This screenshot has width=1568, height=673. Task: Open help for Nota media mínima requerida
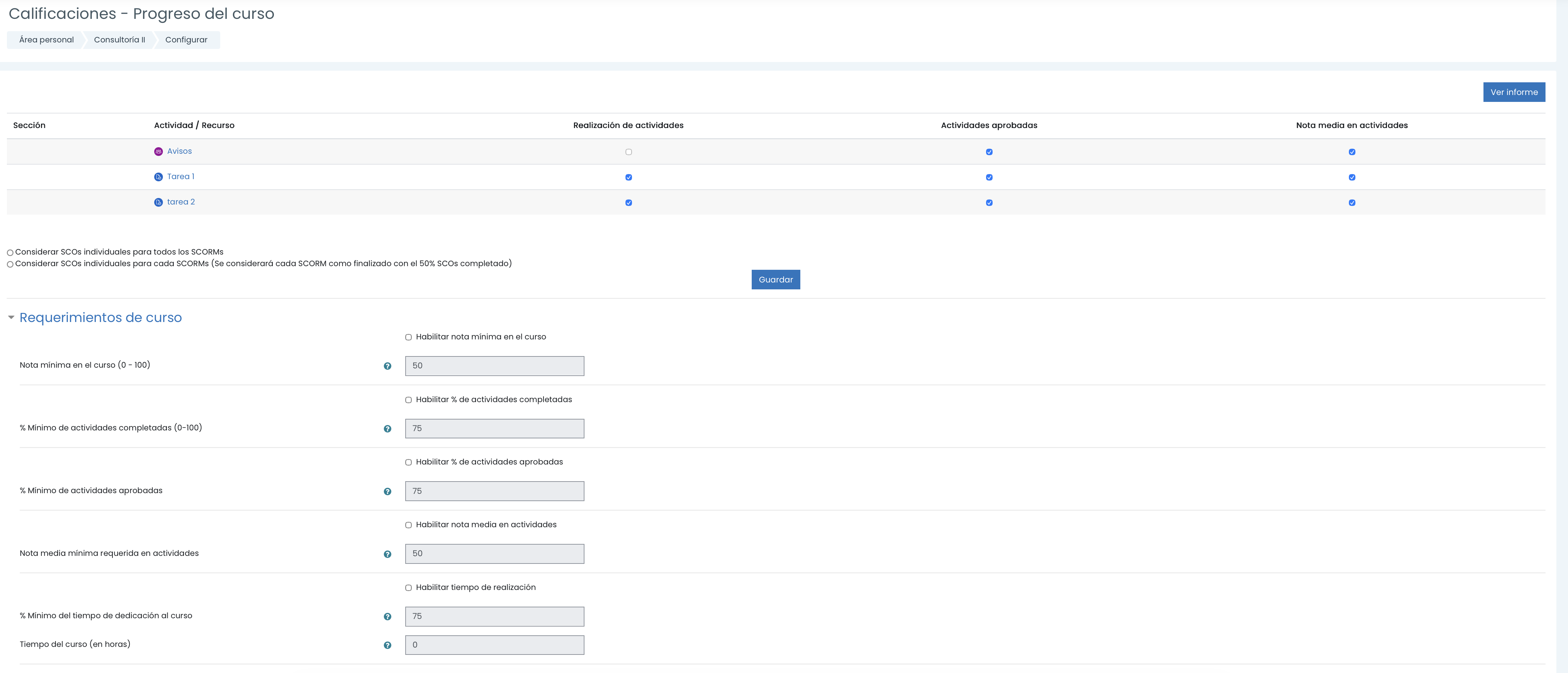click(387, 554)
